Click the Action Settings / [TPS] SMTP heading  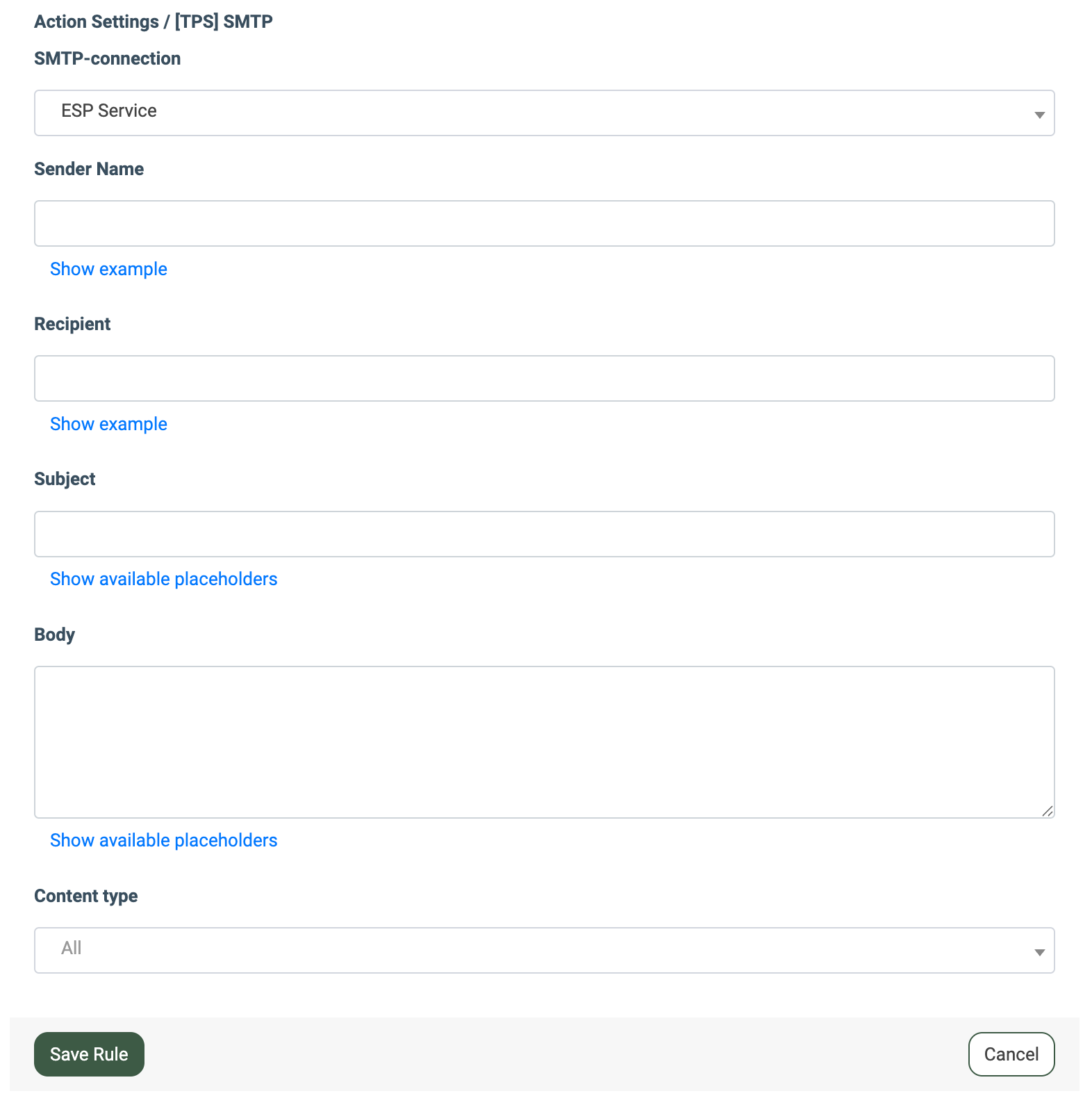pos(153,22)
